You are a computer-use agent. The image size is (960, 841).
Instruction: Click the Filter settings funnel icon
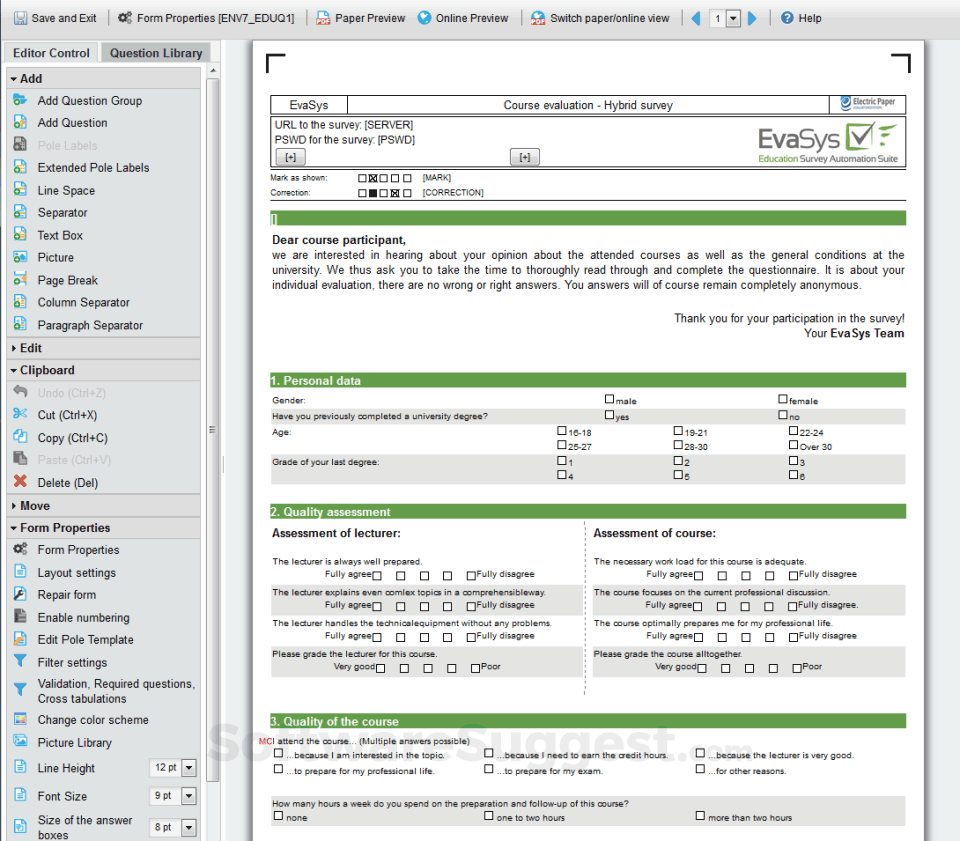(x=20, y=662)
